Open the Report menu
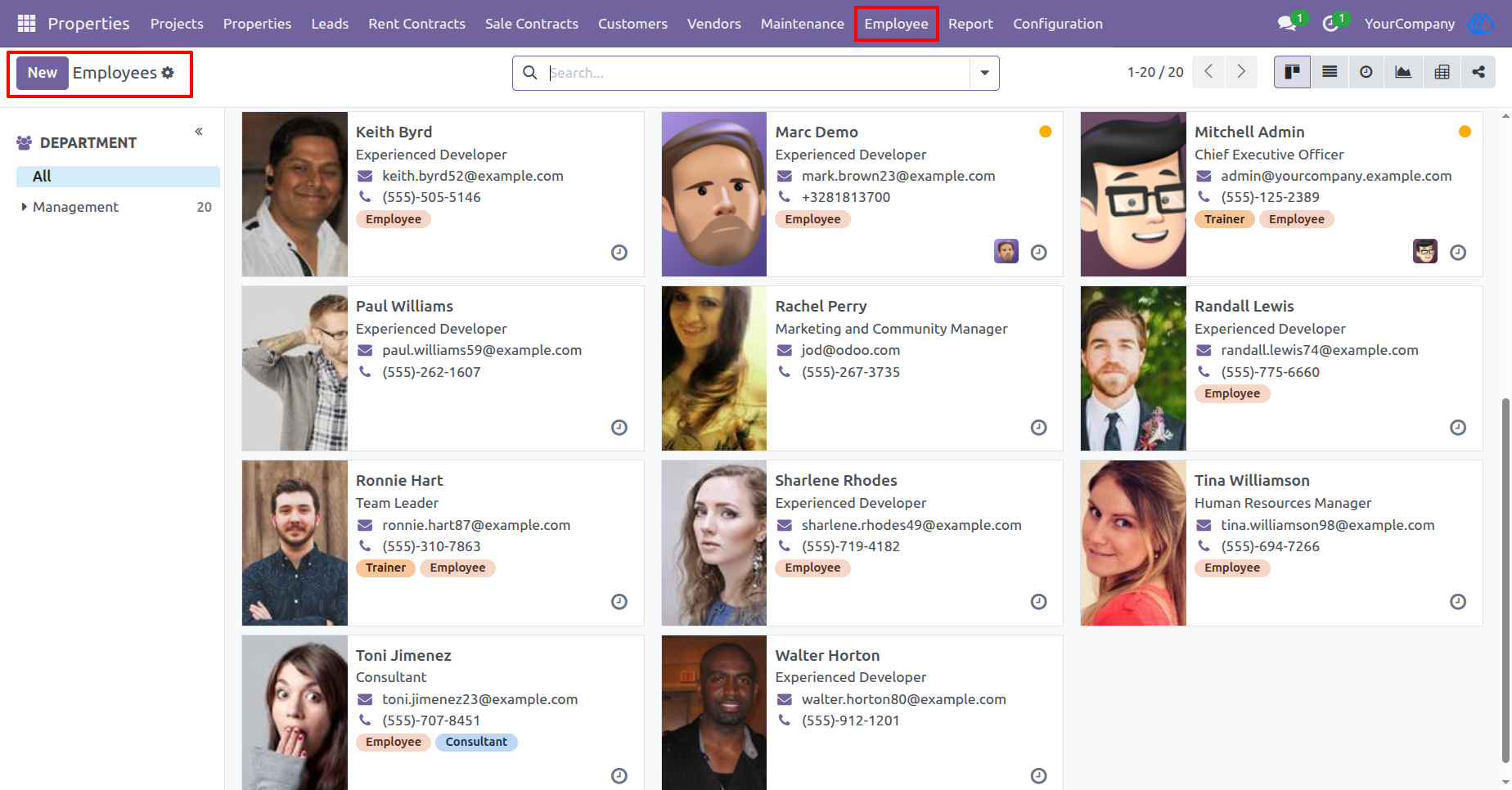This screenshot has width=1512, height=790. click(970, 24)
